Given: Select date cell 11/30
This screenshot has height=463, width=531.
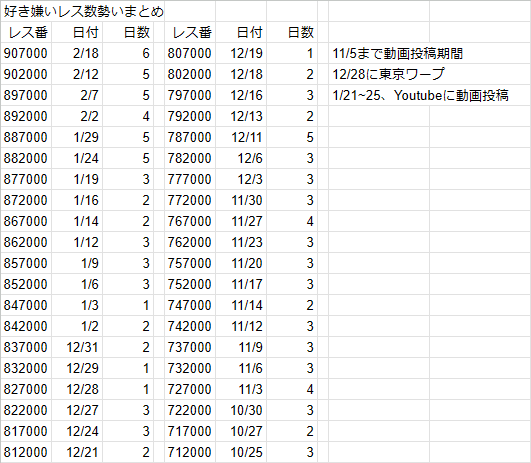Looking at the screenshot, I should 241,200.
